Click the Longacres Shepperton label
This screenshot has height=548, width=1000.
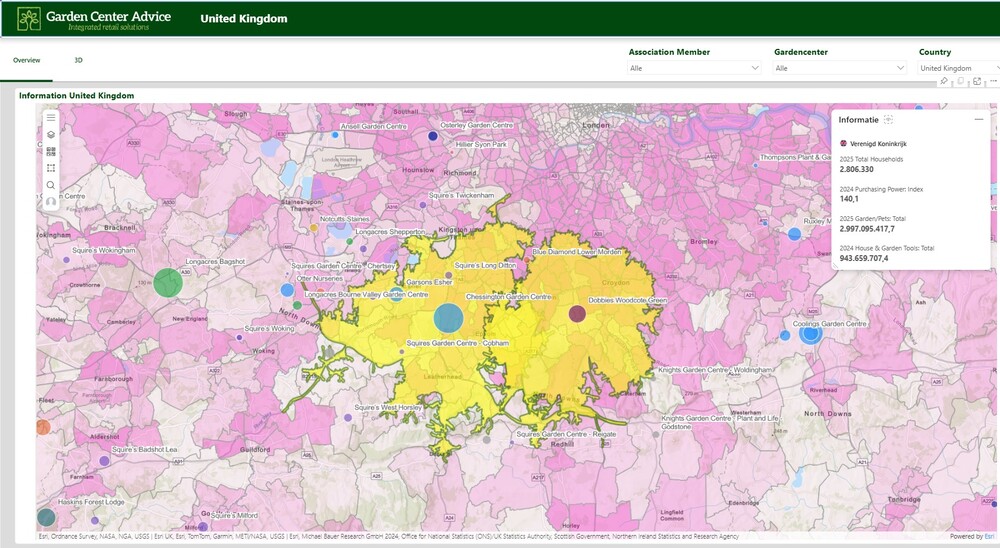[x=390, y=232]
